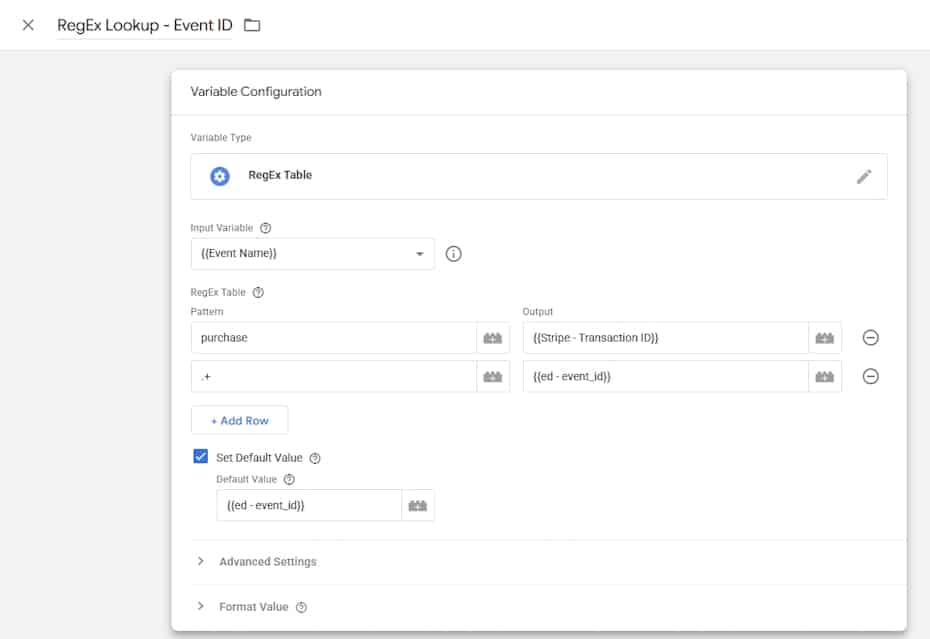The width and height of the screenshot is (930, 639).
Task: Click the Variable Type label
Action: coord(221,138)
